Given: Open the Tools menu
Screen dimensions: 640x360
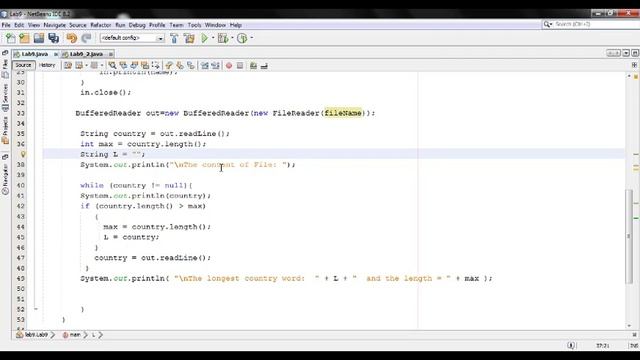Looking at the screenshot, I should point(194,25).
